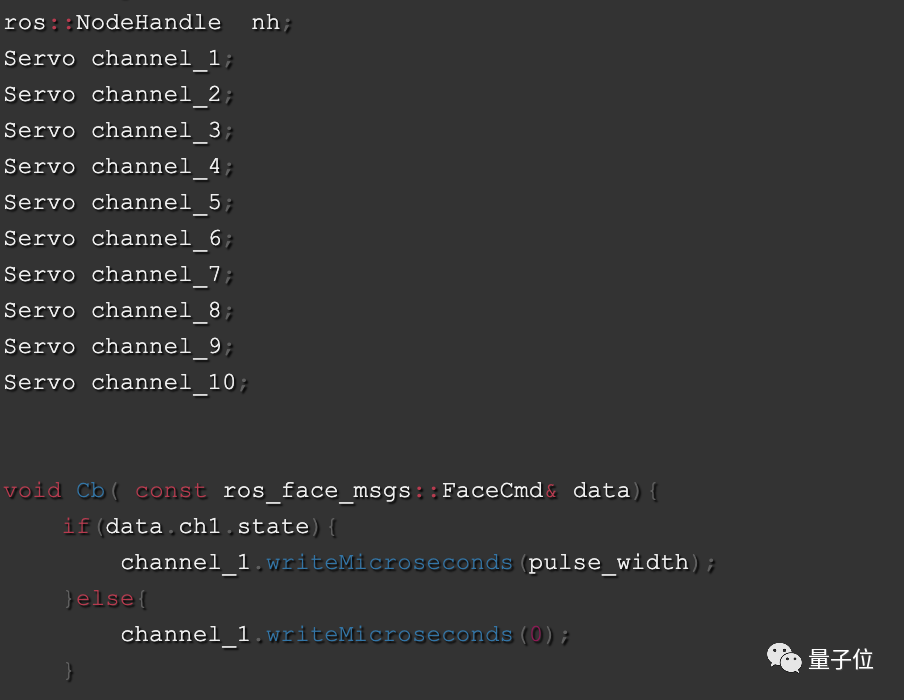Click writeMicroseconds call with 0 argument
This screenshot has width=904, height=700.
click(x=389, y=634)
